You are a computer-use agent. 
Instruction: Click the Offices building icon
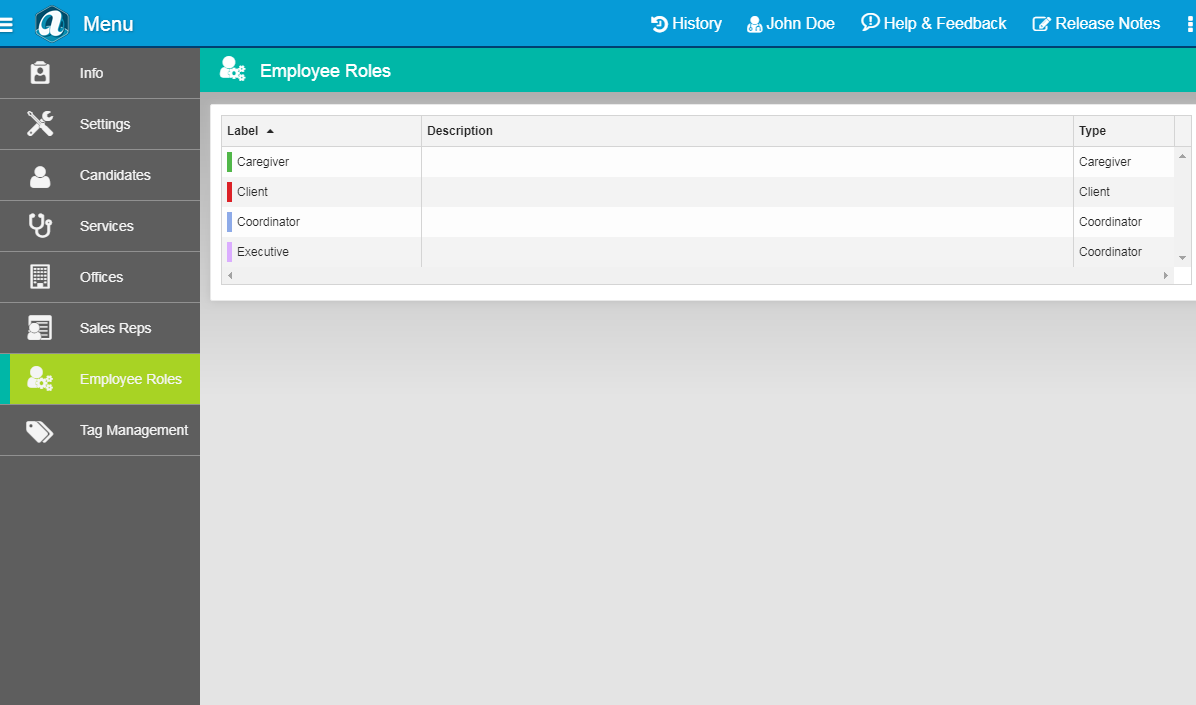pos(40,276)
